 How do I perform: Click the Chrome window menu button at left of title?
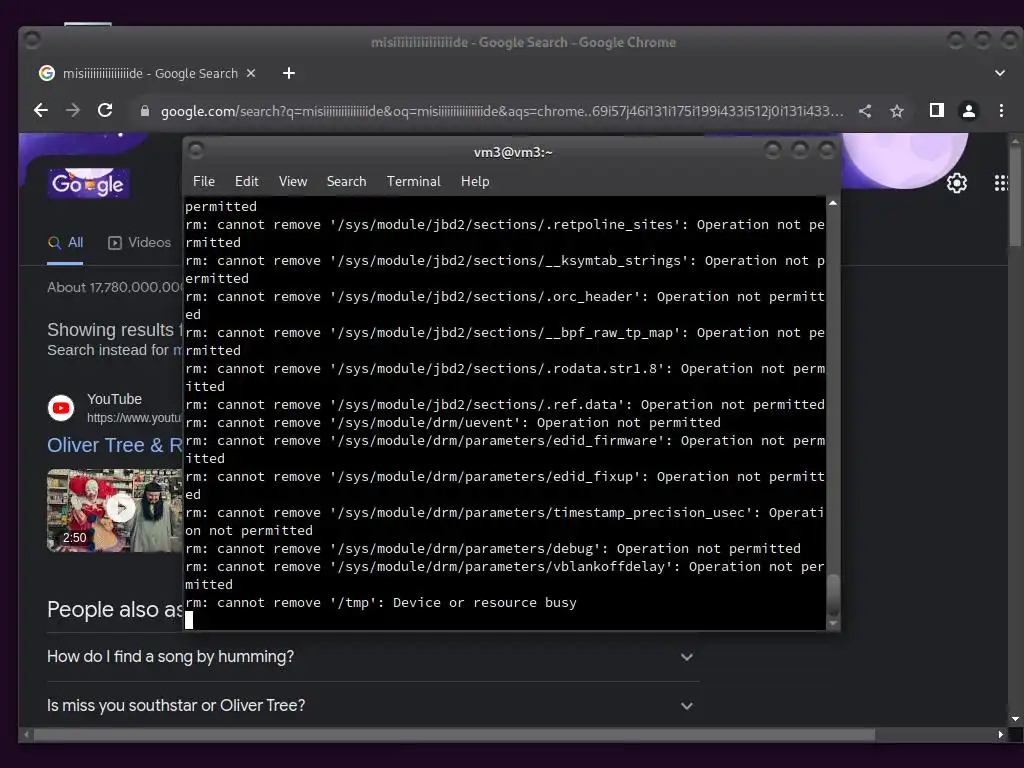32,40
